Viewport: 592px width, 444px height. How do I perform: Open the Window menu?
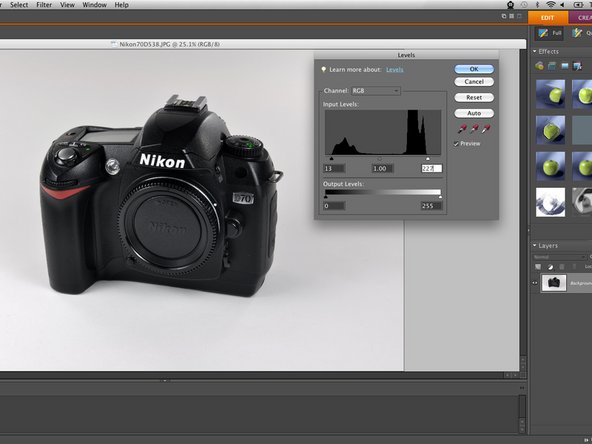click(94, 5)
